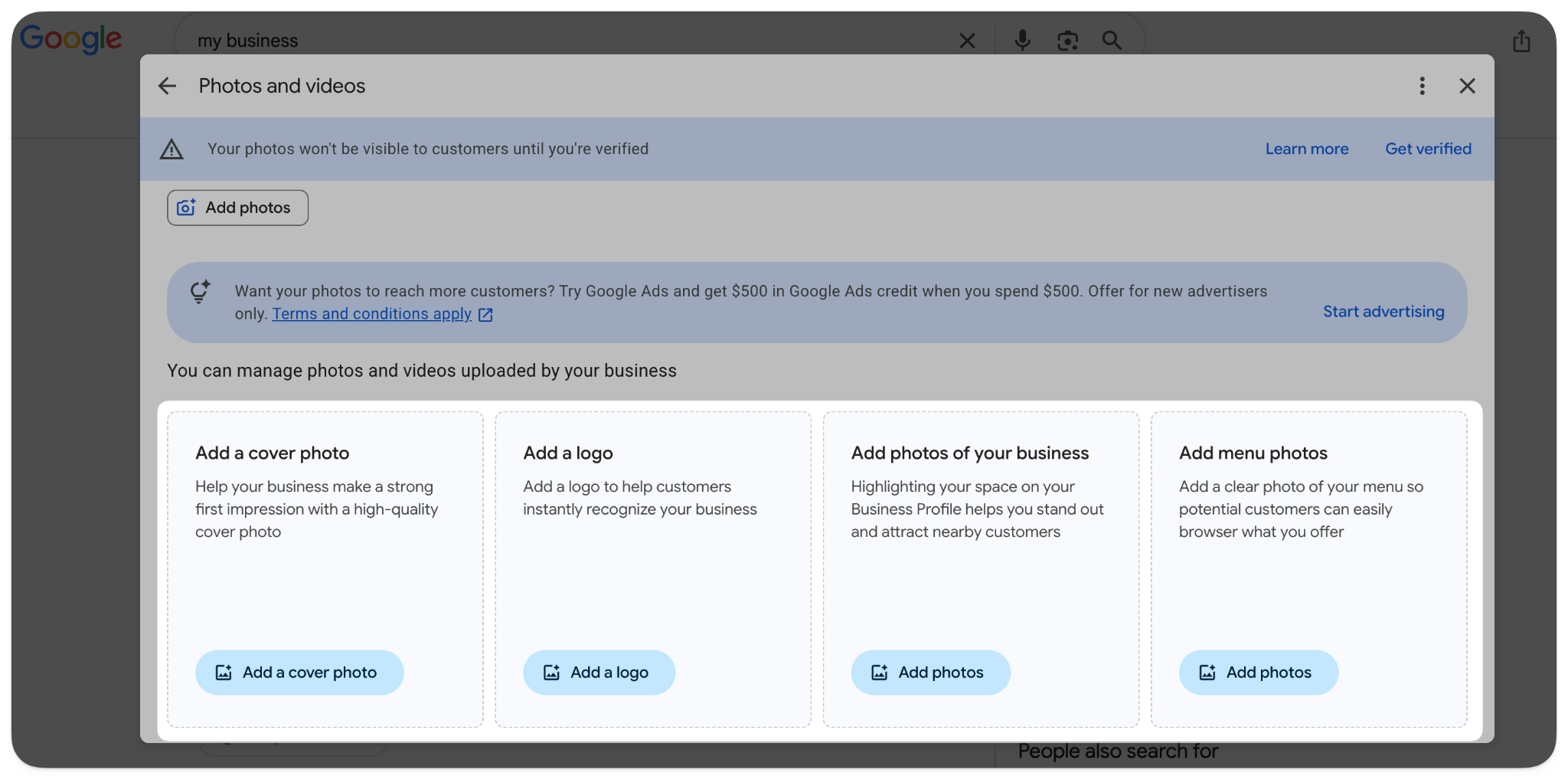Screen dimensions: 1568x779
Task: Click Add photos under Add menu photos
Action: (x=1258, y=673)
